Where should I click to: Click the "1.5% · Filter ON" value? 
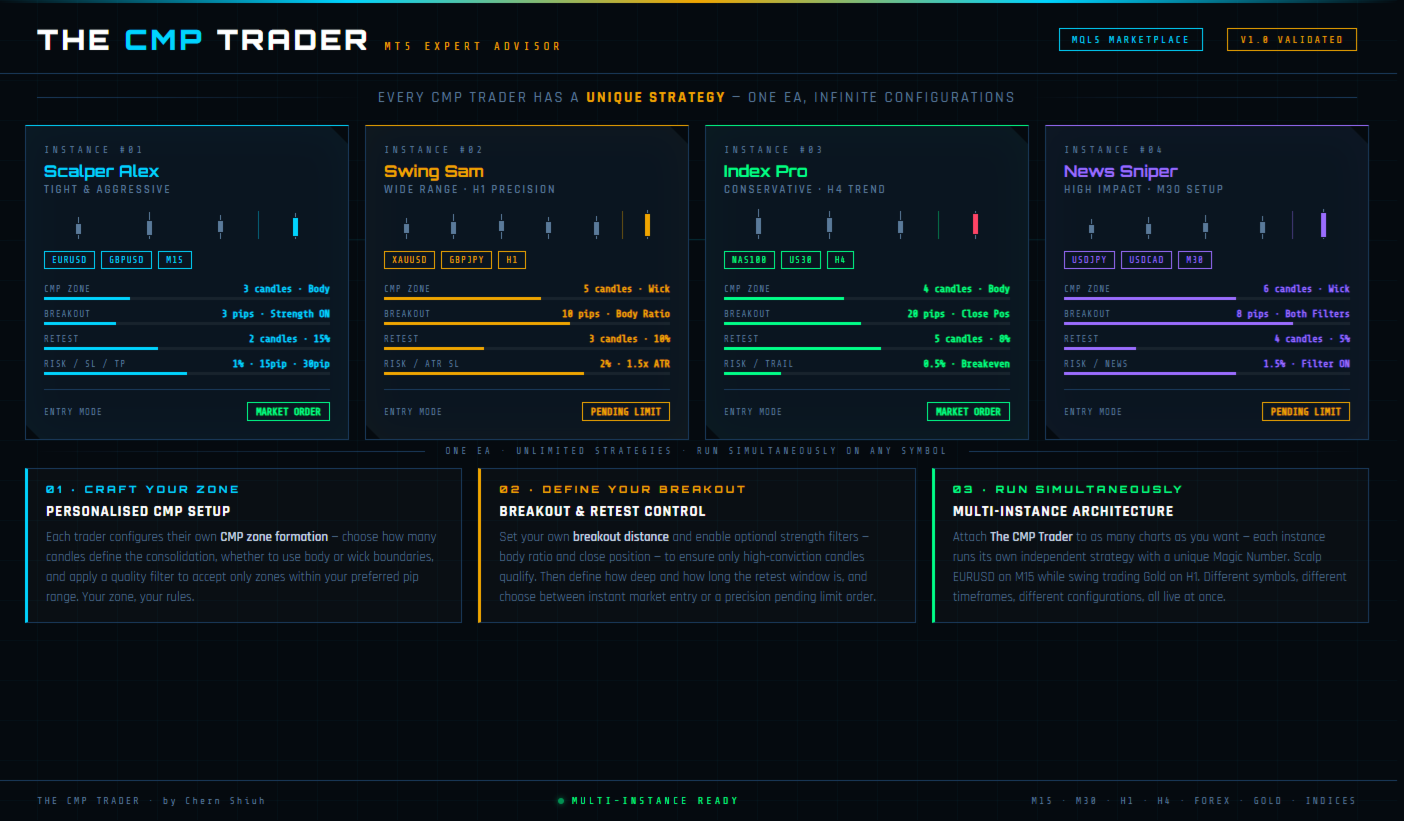pos(1306,364)
